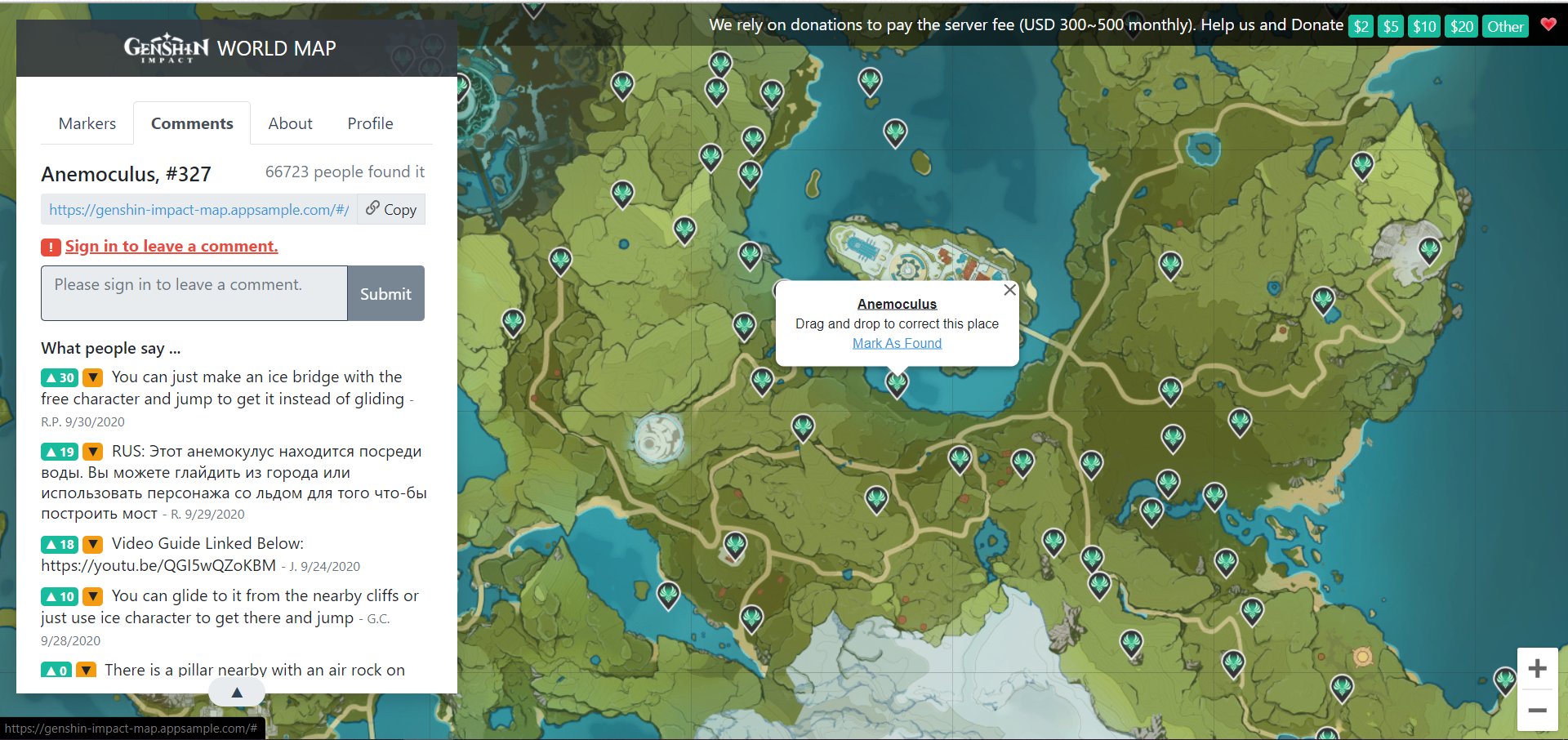Mark the Anemoculus as found

[897, 343]
